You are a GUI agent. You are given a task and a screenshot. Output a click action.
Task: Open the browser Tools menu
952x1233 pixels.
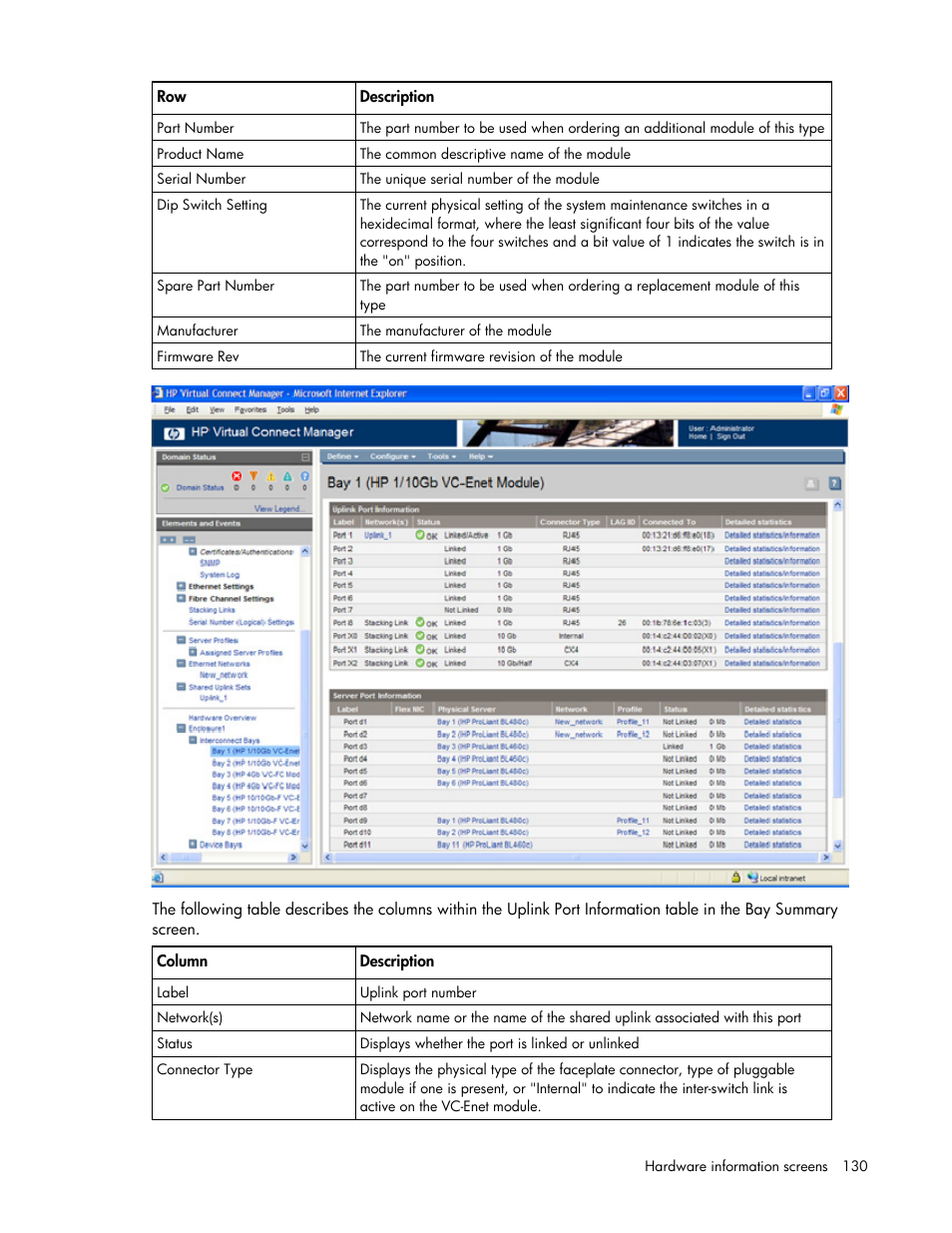(285, 409)
